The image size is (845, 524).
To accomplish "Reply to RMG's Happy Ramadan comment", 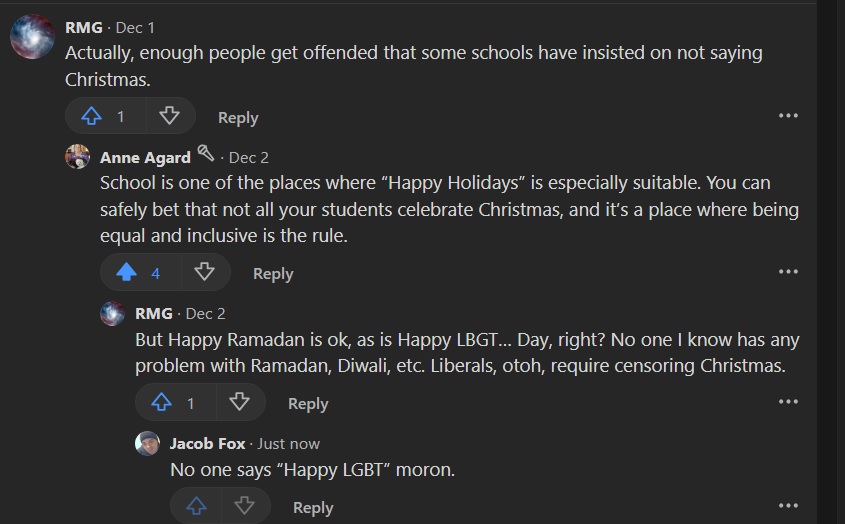I will click(308, 404).
